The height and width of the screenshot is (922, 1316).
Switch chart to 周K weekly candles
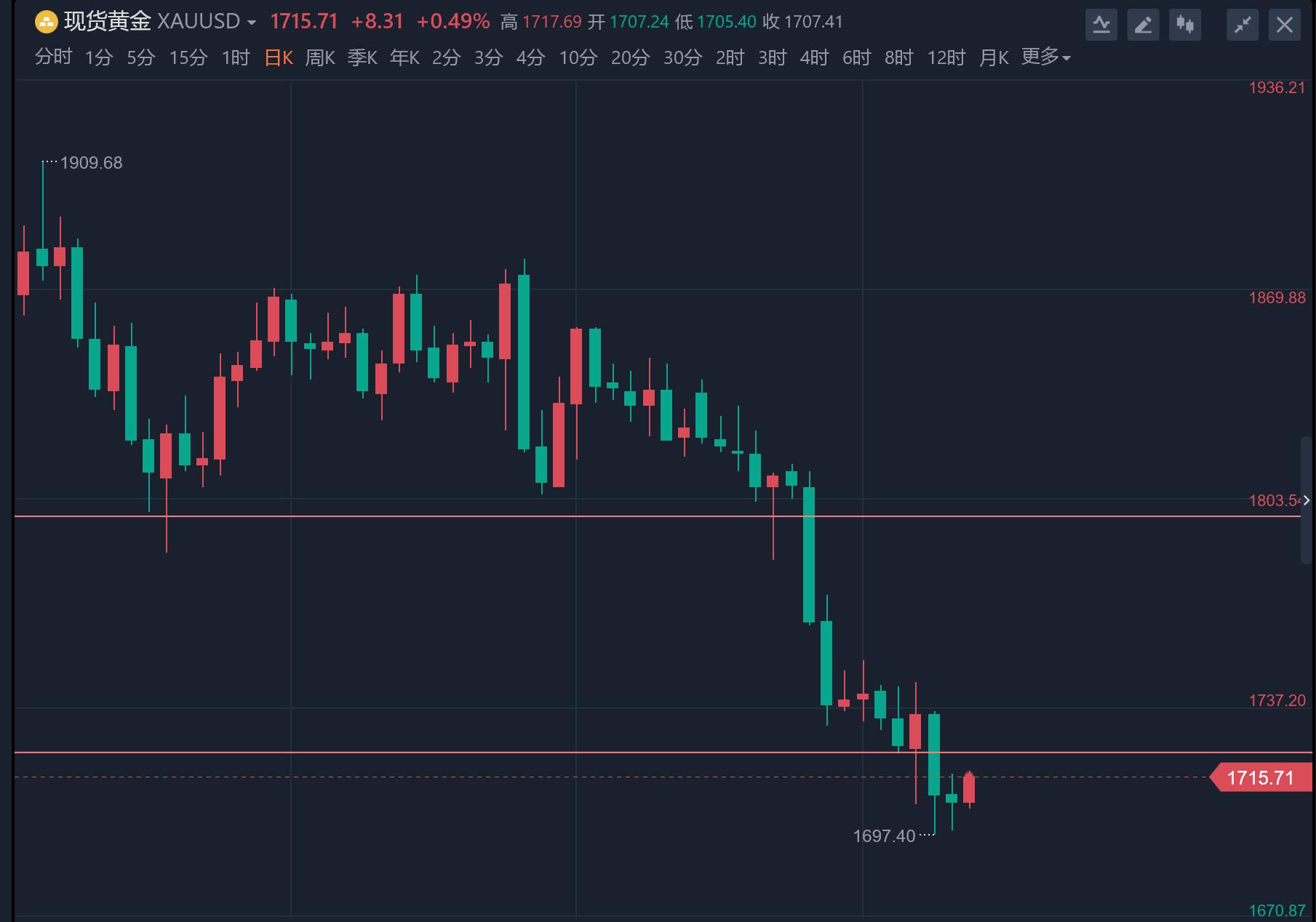click(320, 57)
